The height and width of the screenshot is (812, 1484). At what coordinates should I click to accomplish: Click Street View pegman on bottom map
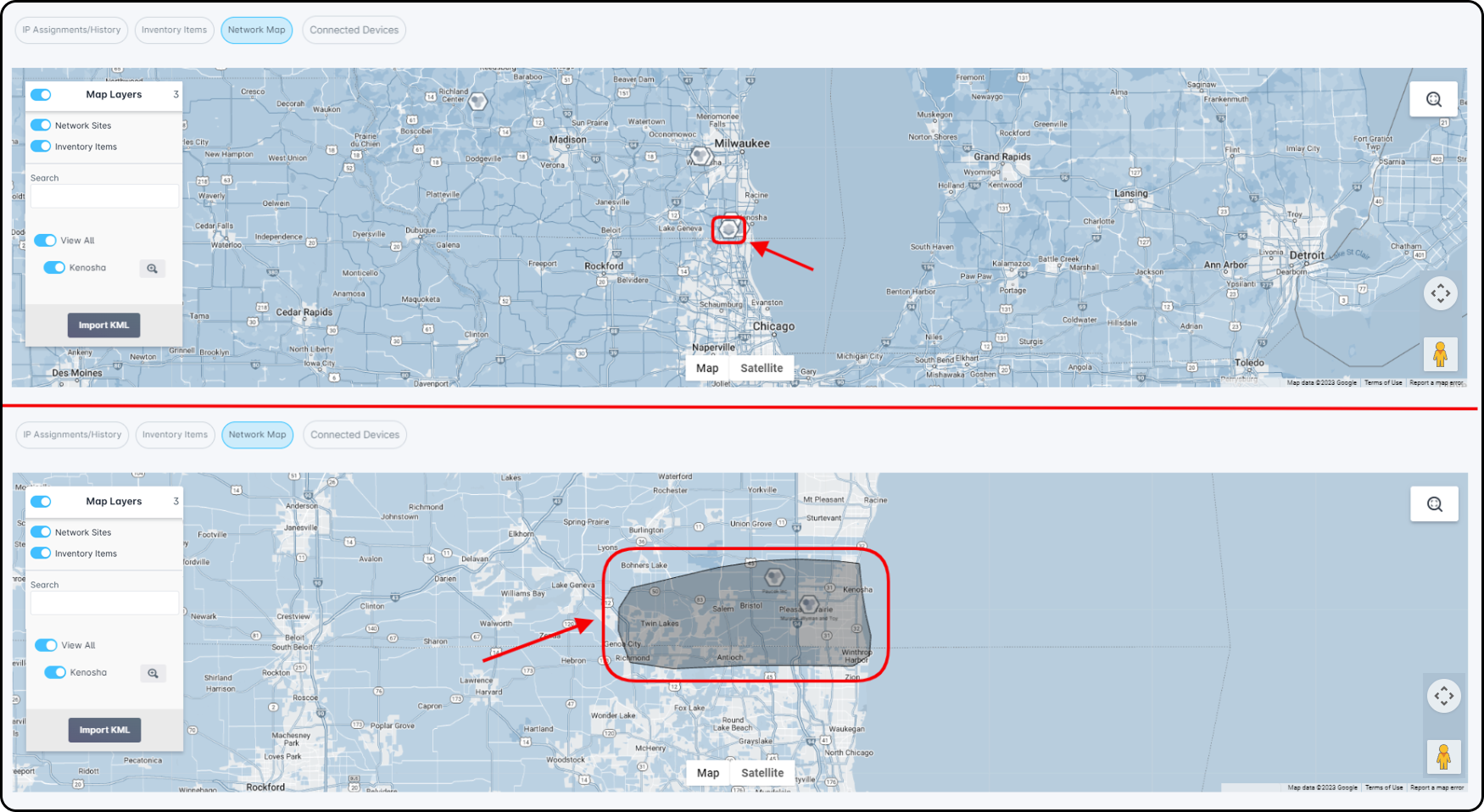coord(1443,757)
